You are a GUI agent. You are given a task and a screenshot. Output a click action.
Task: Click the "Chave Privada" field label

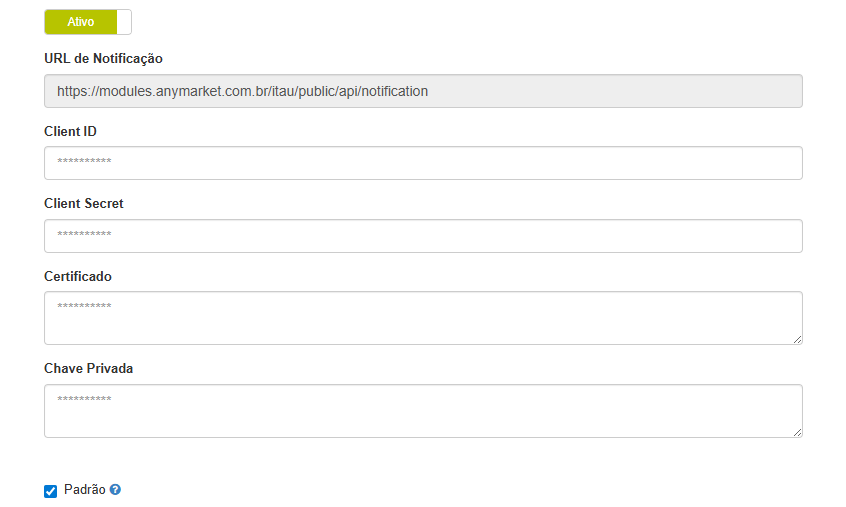[89, 368]
